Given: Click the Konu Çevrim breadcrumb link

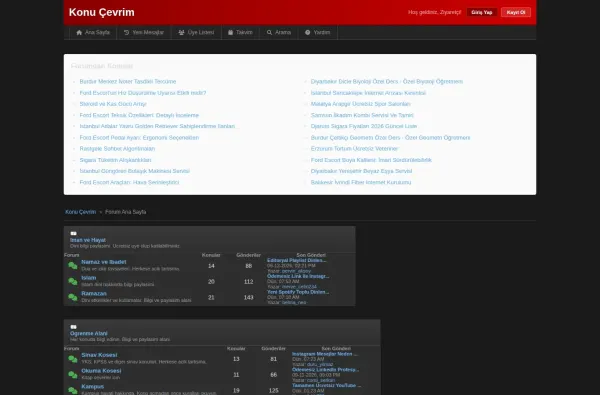Looking at the screenshot, I should pos(80,212).
